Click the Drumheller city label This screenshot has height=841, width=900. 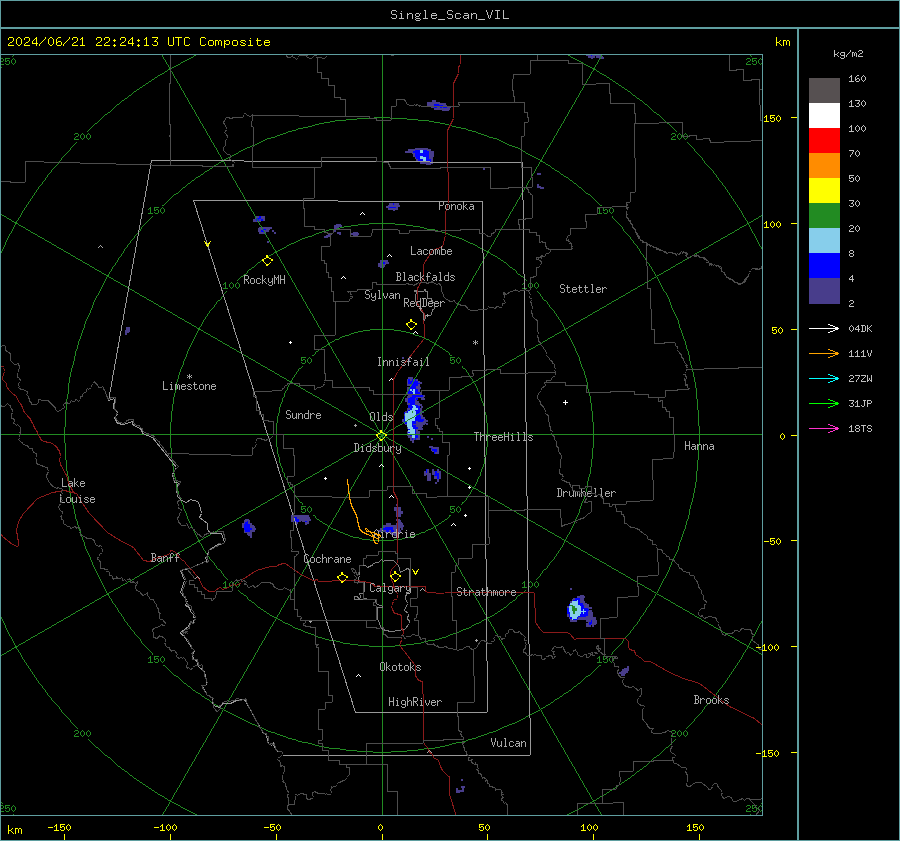click(586, 493)
